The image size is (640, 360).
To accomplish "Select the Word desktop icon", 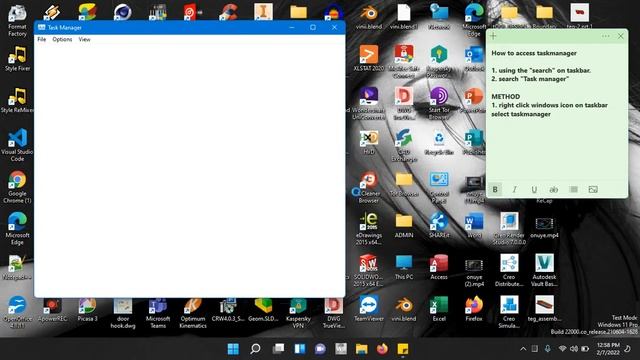I will (x=474, y=226).
